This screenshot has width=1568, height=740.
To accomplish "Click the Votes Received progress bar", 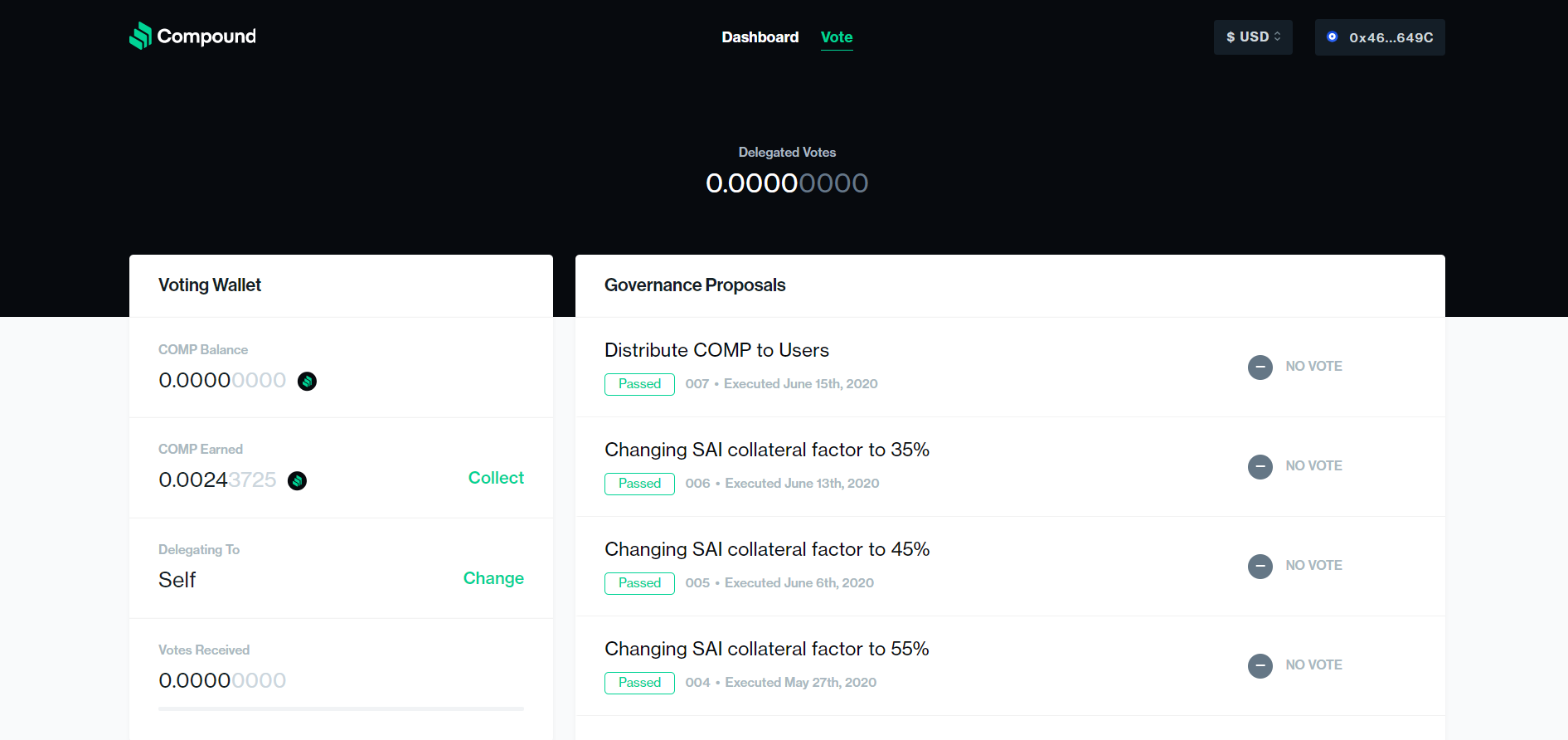I will [x=341, y=708].
